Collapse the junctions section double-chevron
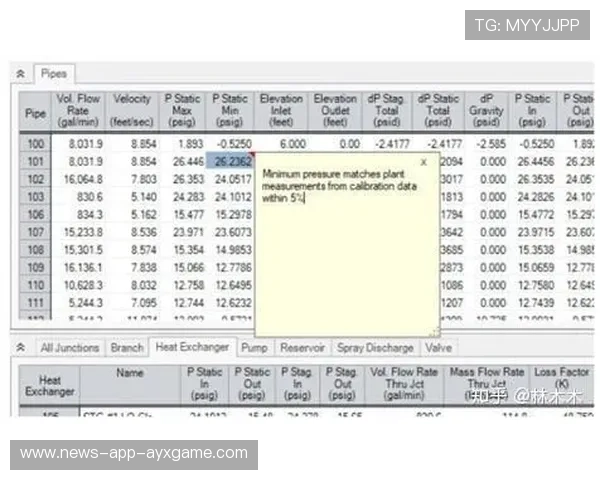Viewport: 600px width, 480px height. point(20,348)
